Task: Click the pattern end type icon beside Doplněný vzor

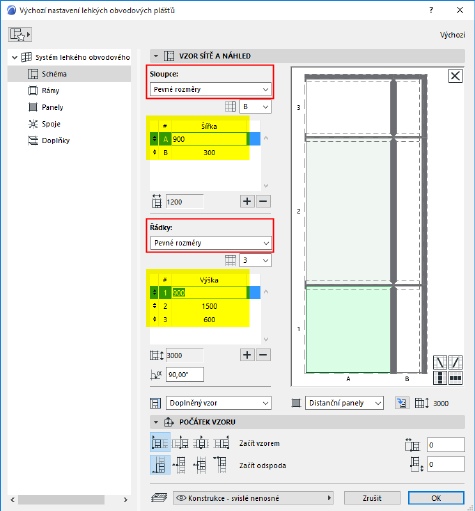Action: click(155, 403)
